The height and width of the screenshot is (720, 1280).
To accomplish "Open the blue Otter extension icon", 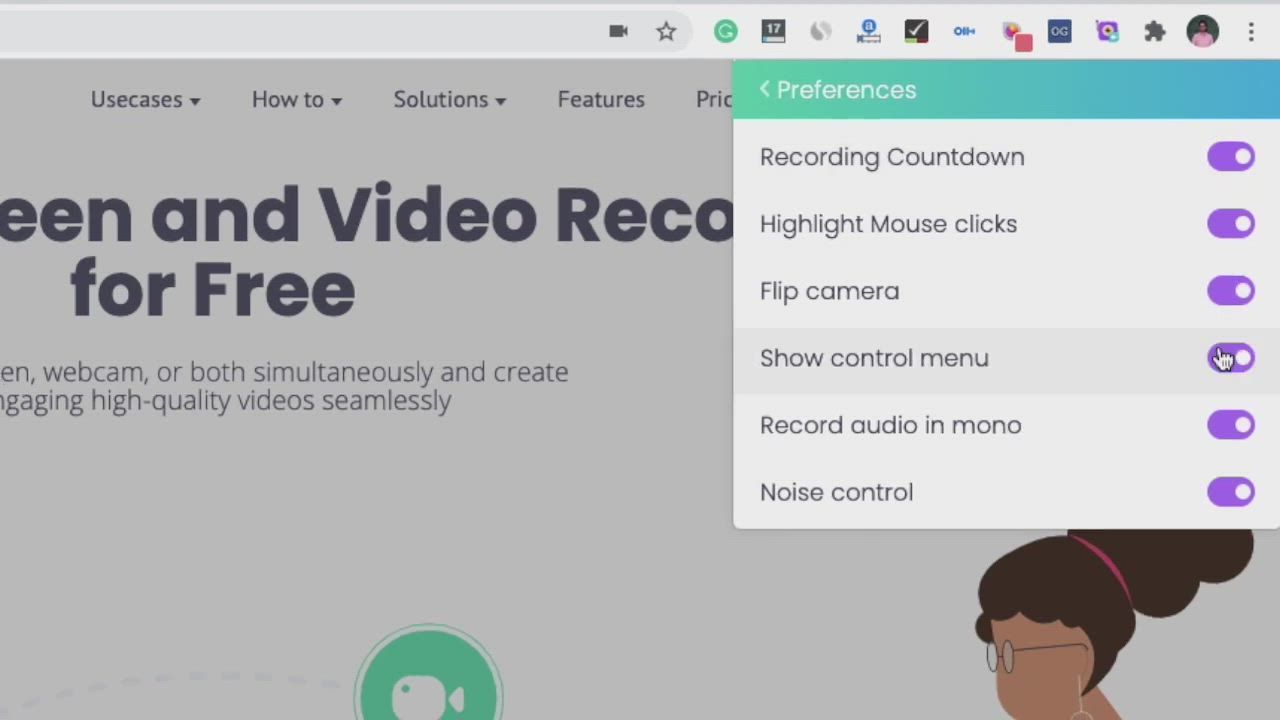I will (x=964, y=32).
